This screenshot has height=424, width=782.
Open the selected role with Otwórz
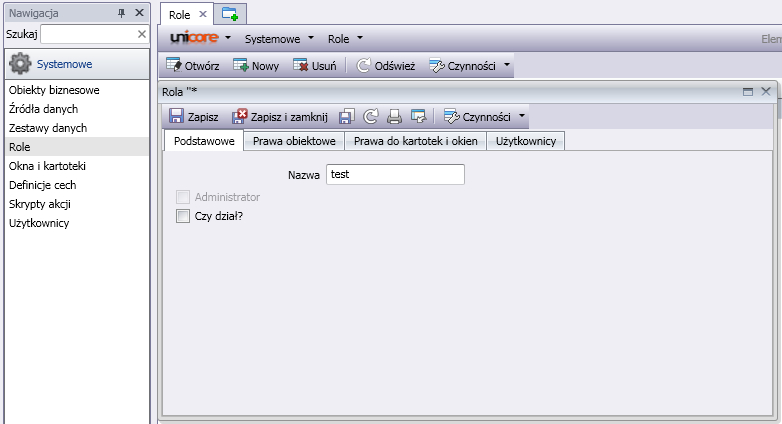coord(193,65)
